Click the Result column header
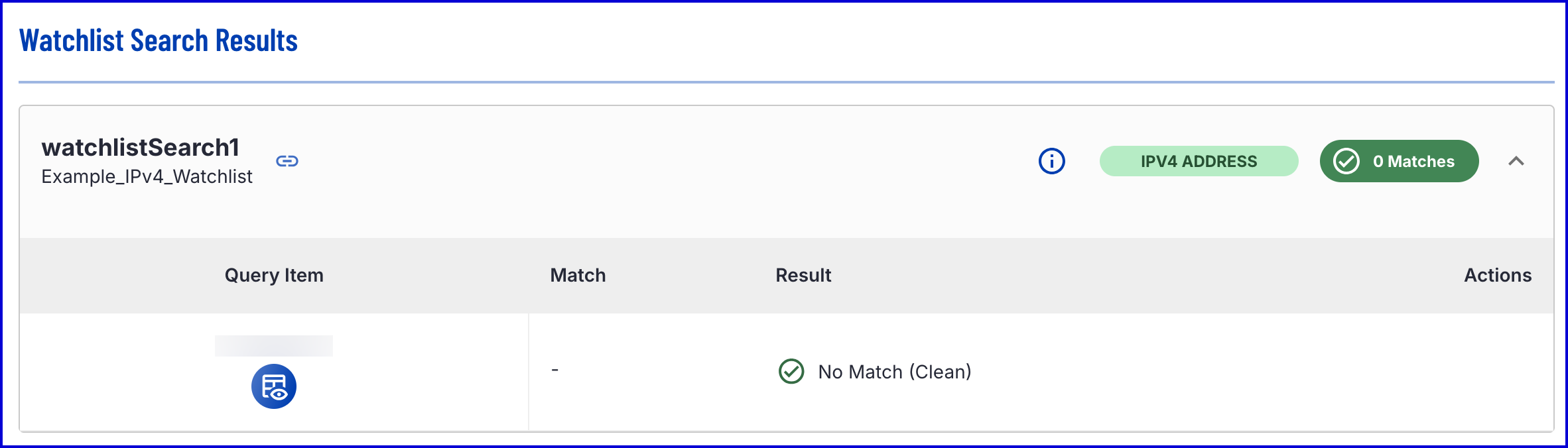Viewport: 1568px width, 448px height. click(x=803, y=275)
